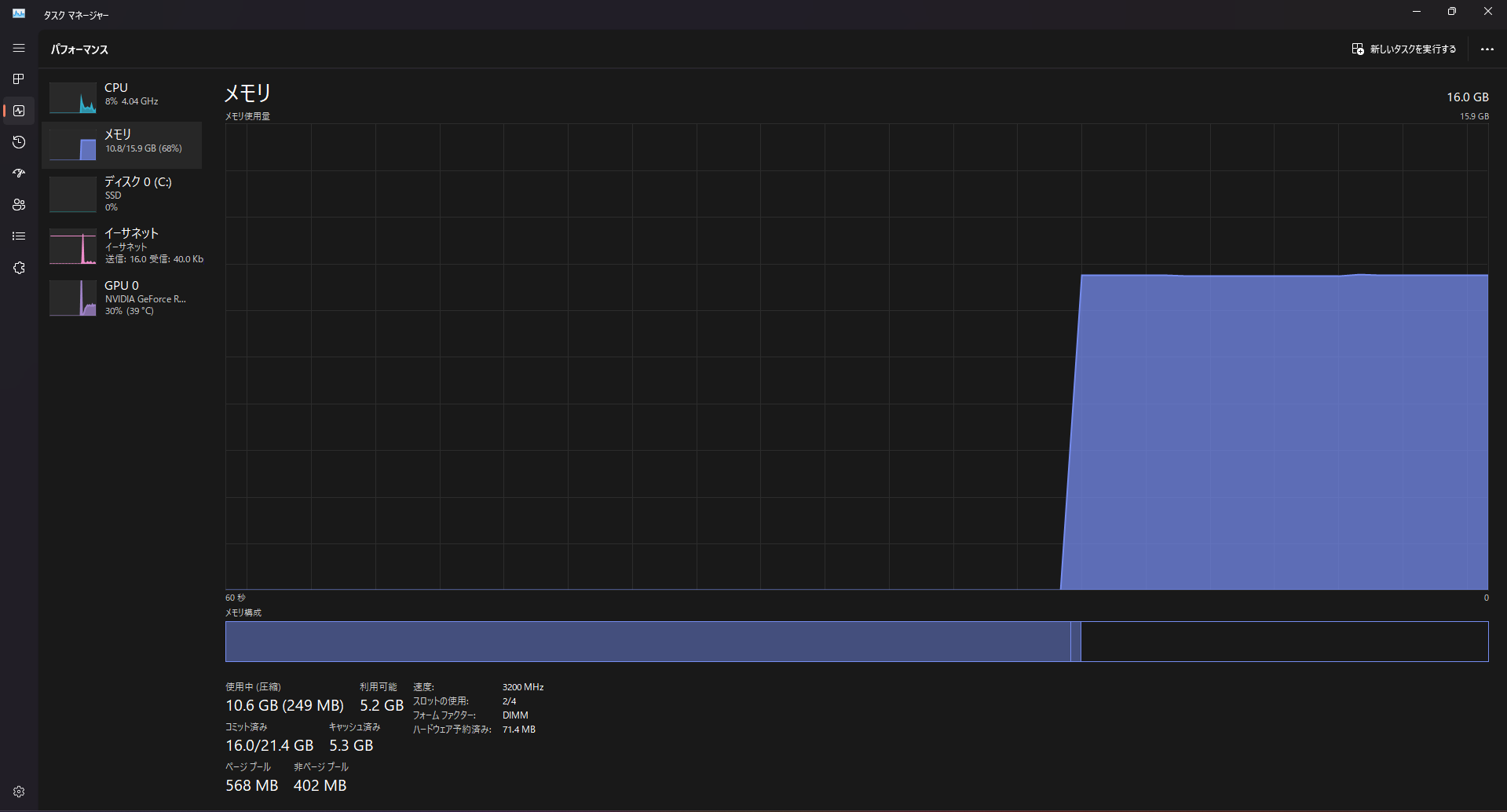Click the Task Manager app icon in title bar
The height and width of the screenshot is (812, 1507).
pyautogui.click(x=19, y=13)
